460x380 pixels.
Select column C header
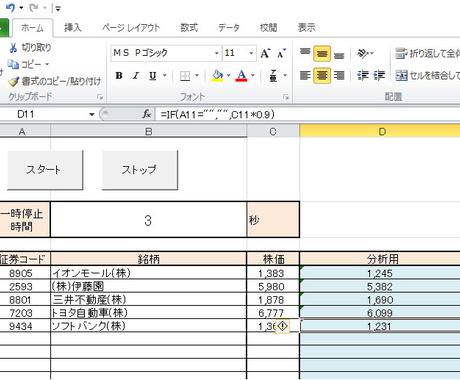pyautogui.click(x=273, y=132)
